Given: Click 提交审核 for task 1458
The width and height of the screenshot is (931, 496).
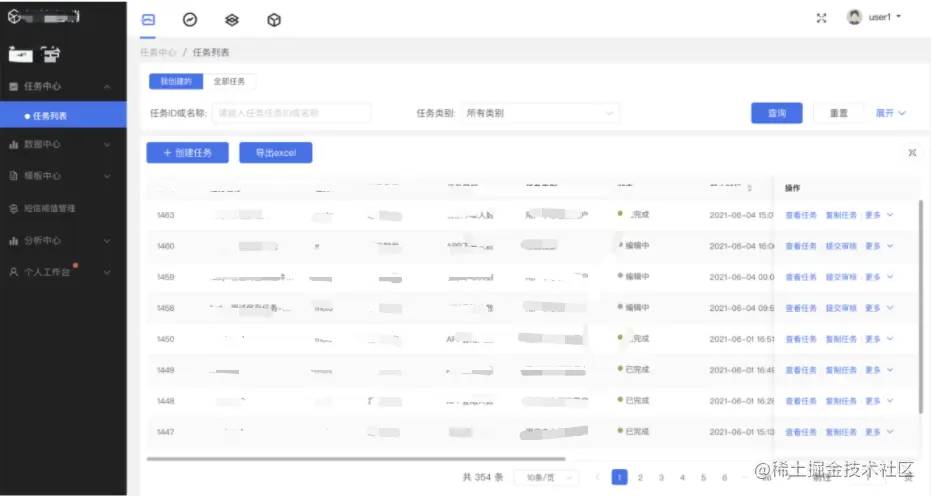Looking at the screenshot, I should coord(841,308).
